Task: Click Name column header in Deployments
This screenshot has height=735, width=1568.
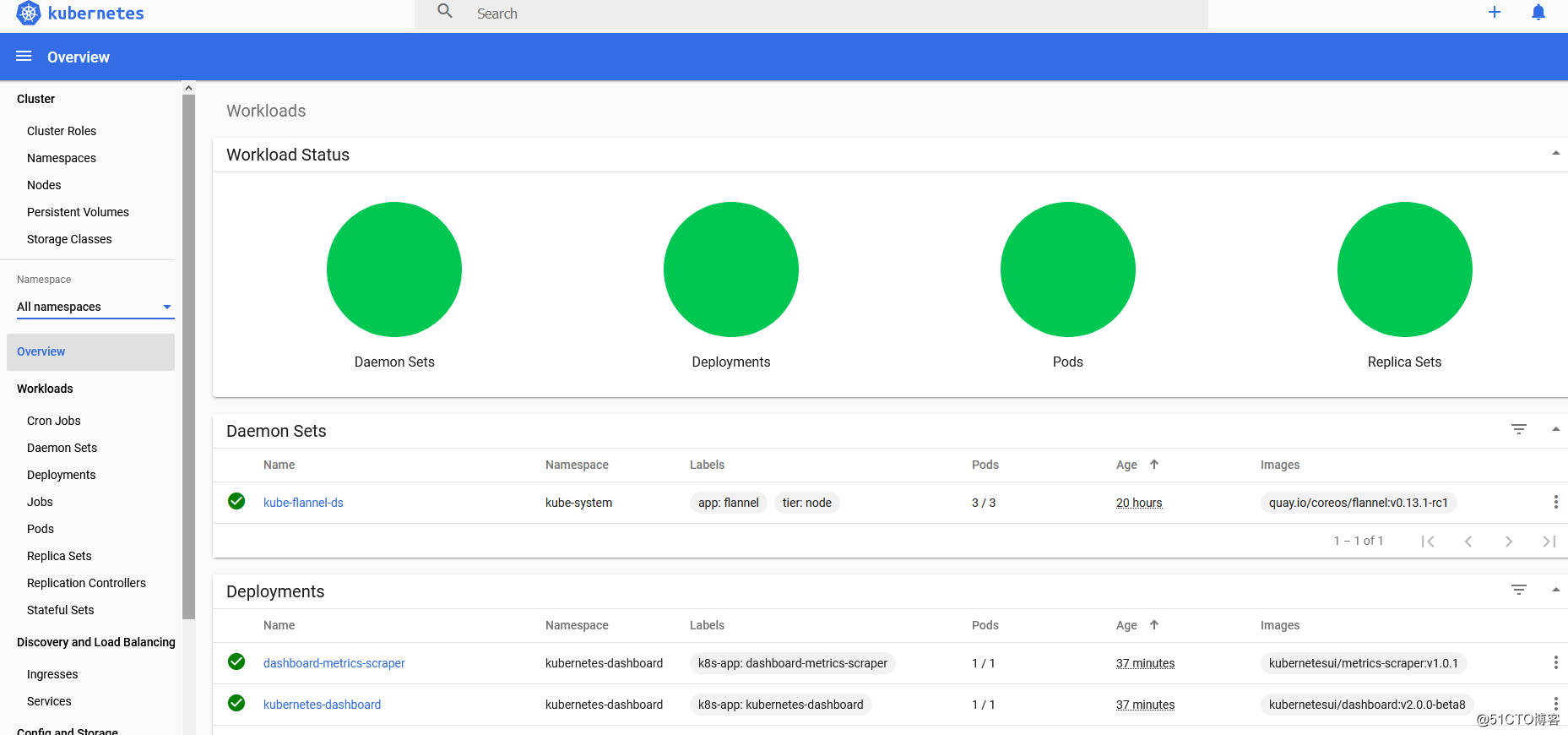Action: [x=279, y=625]
